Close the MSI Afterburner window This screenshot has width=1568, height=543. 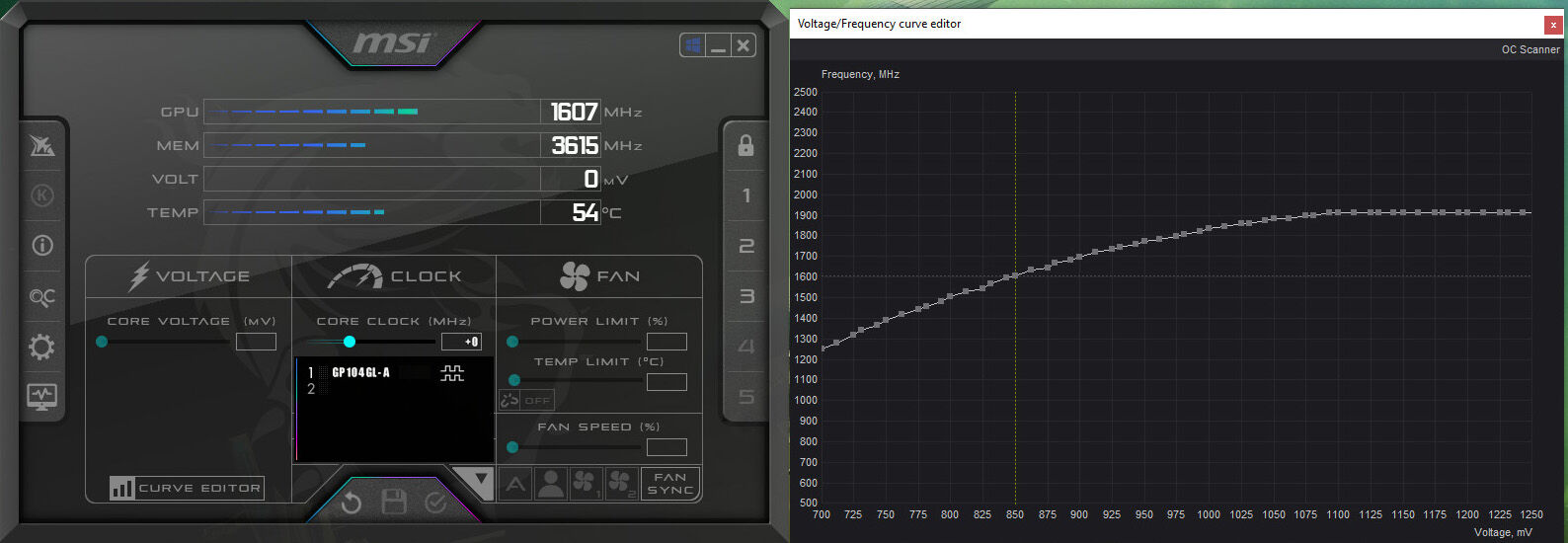744,45
